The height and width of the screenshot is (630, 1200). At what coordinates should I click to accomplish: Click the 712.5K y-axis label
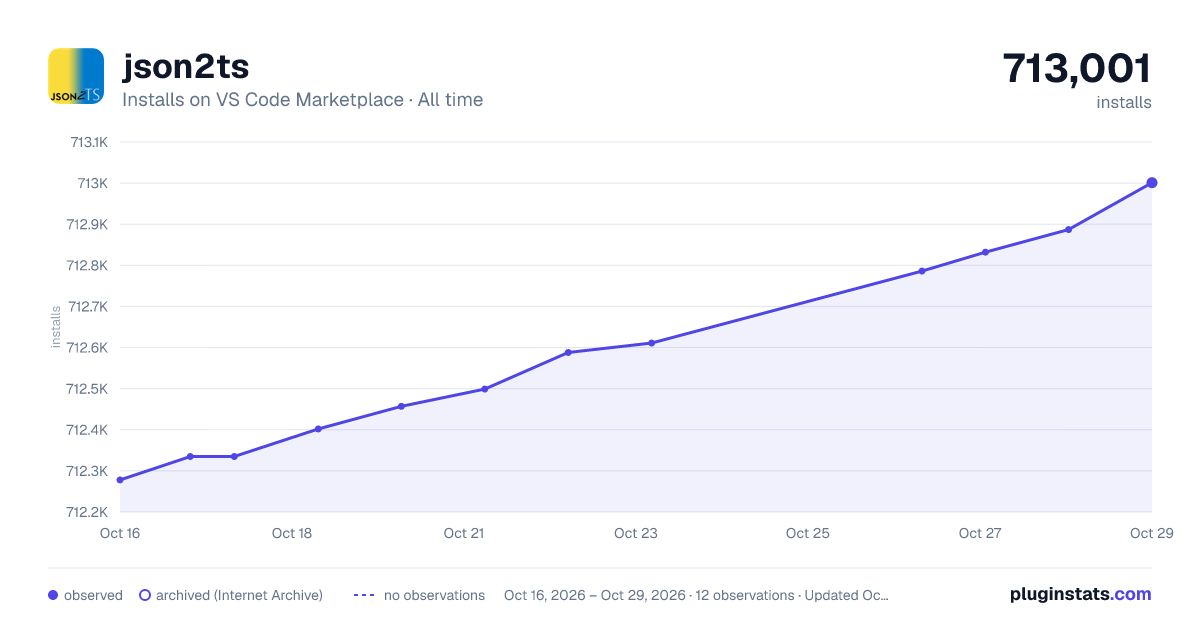(87, 388)
